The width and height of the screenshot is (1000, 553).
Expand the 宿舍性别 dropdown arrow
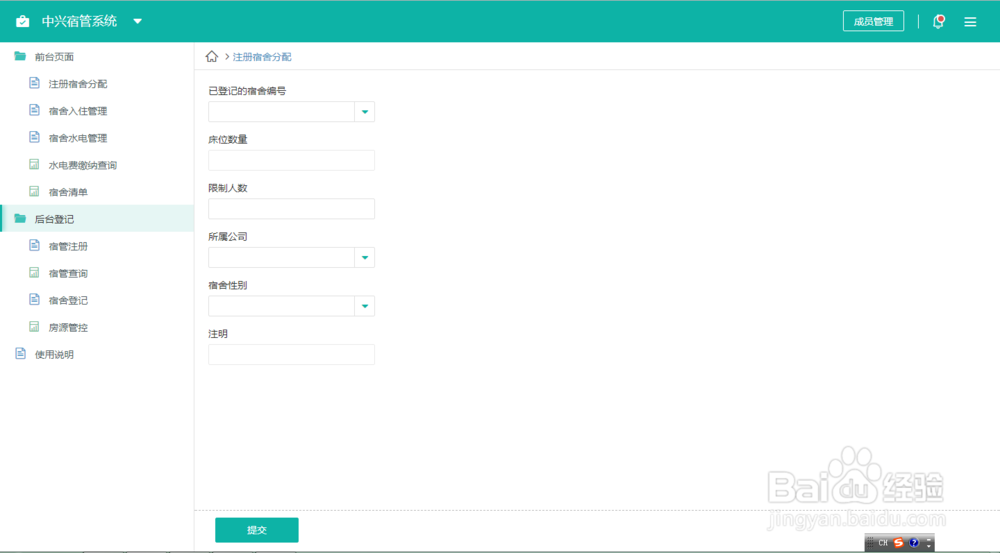point(365,306)
